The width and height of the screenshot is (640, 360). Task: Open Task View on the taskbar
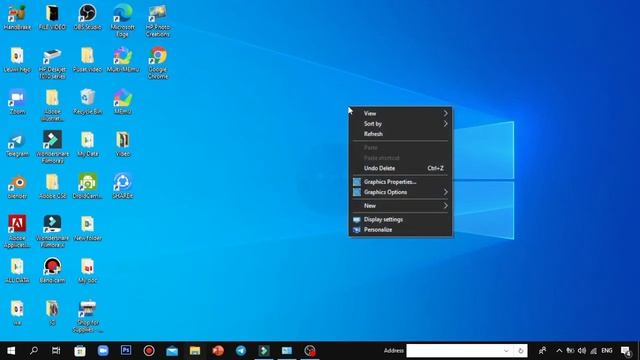point(56,350)
